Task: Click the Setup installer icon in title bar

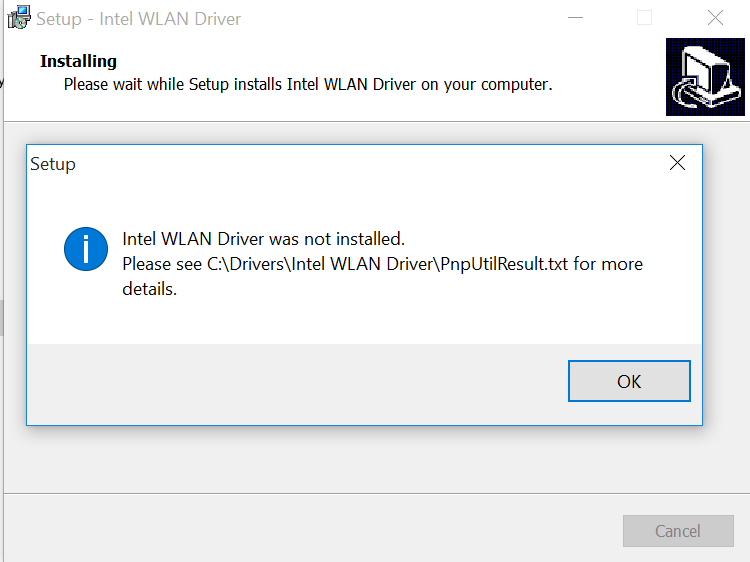Action: pos(19,18)
